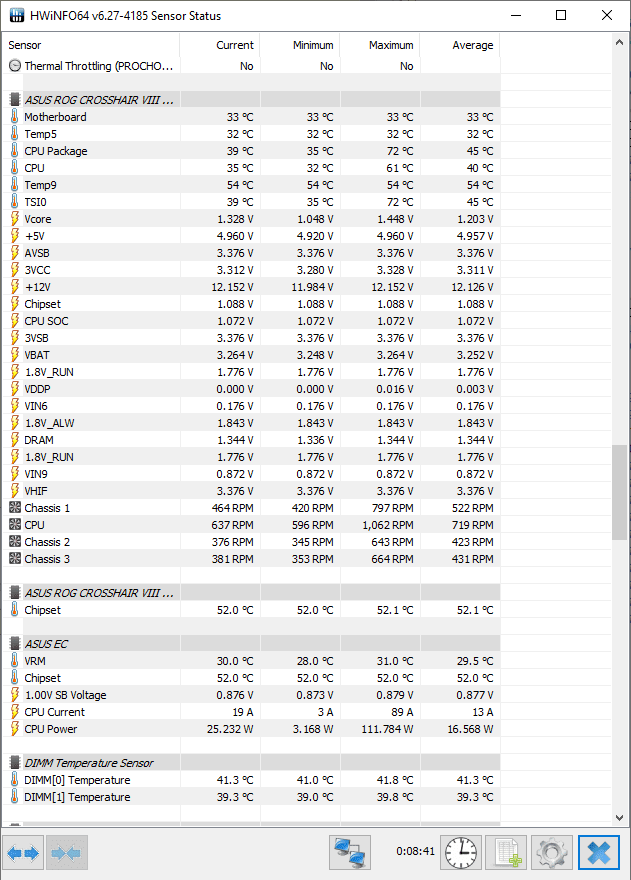Click the CPU Power lightning icon
Image resolution: width=631 pixels, height=880 pixels.
click(x=15, y=729)
